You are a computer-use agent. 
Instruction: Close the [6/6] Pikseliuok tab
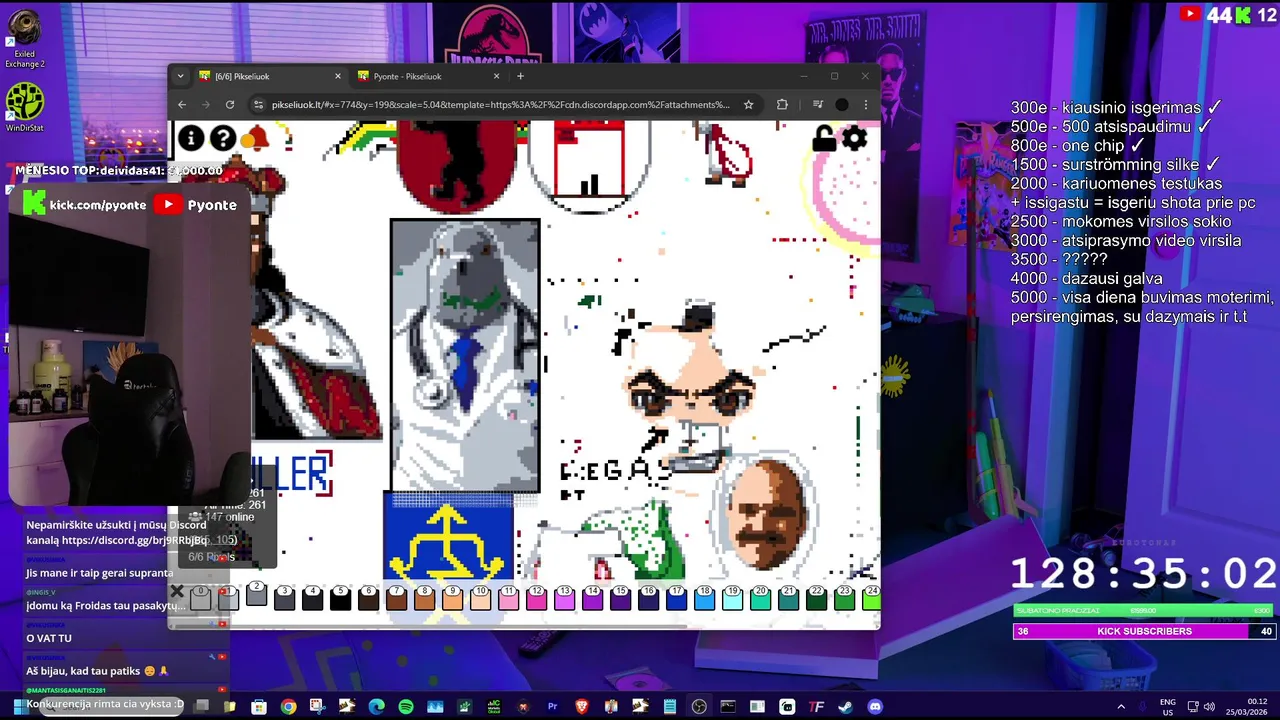click(338, 76)
